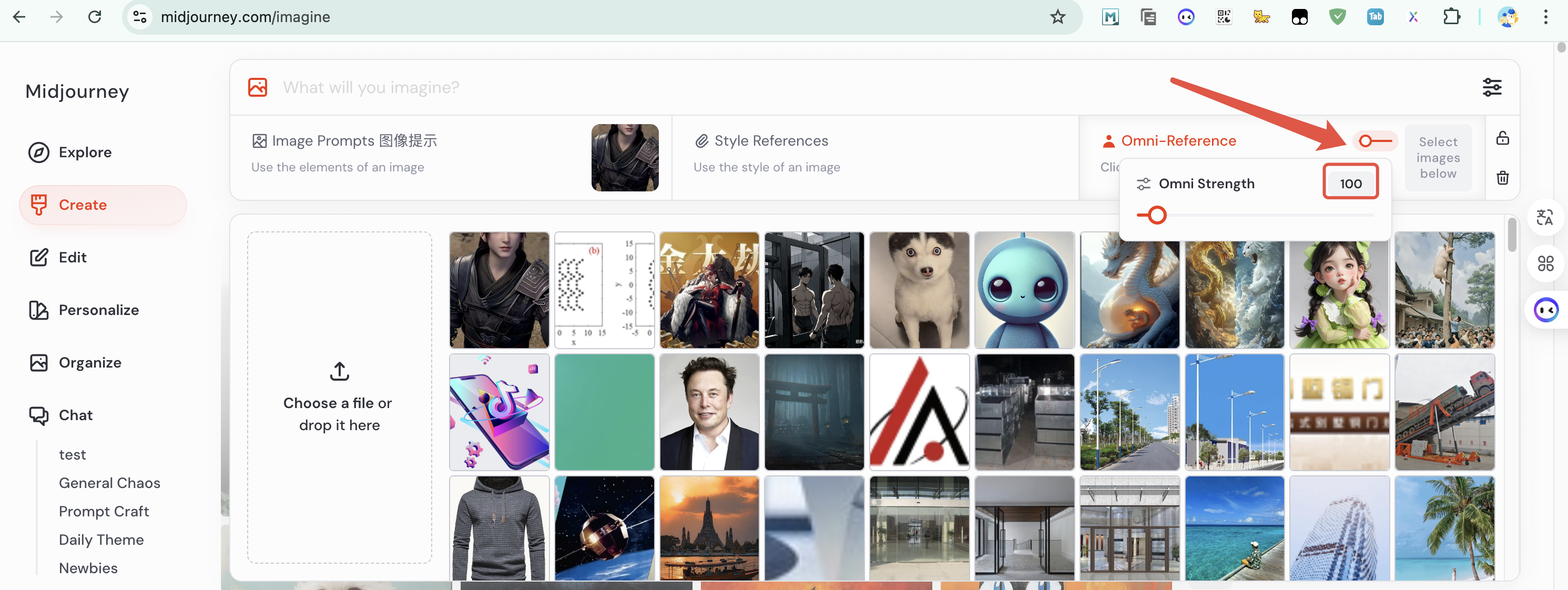Open the Daily Theme chat room
The height and width of the screenshot is (590, 1568).
(101, 540)
